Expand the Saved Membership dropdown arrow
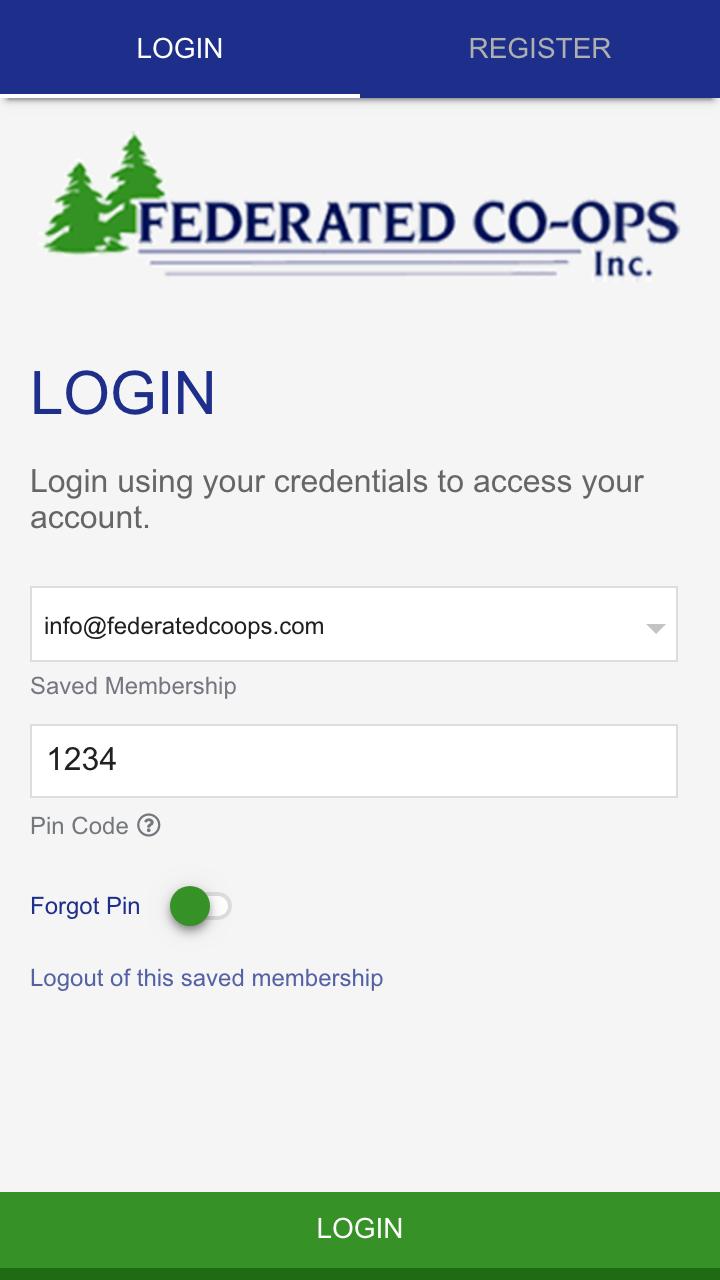Viewport: 720px width, 1280px height. [655, 628]
